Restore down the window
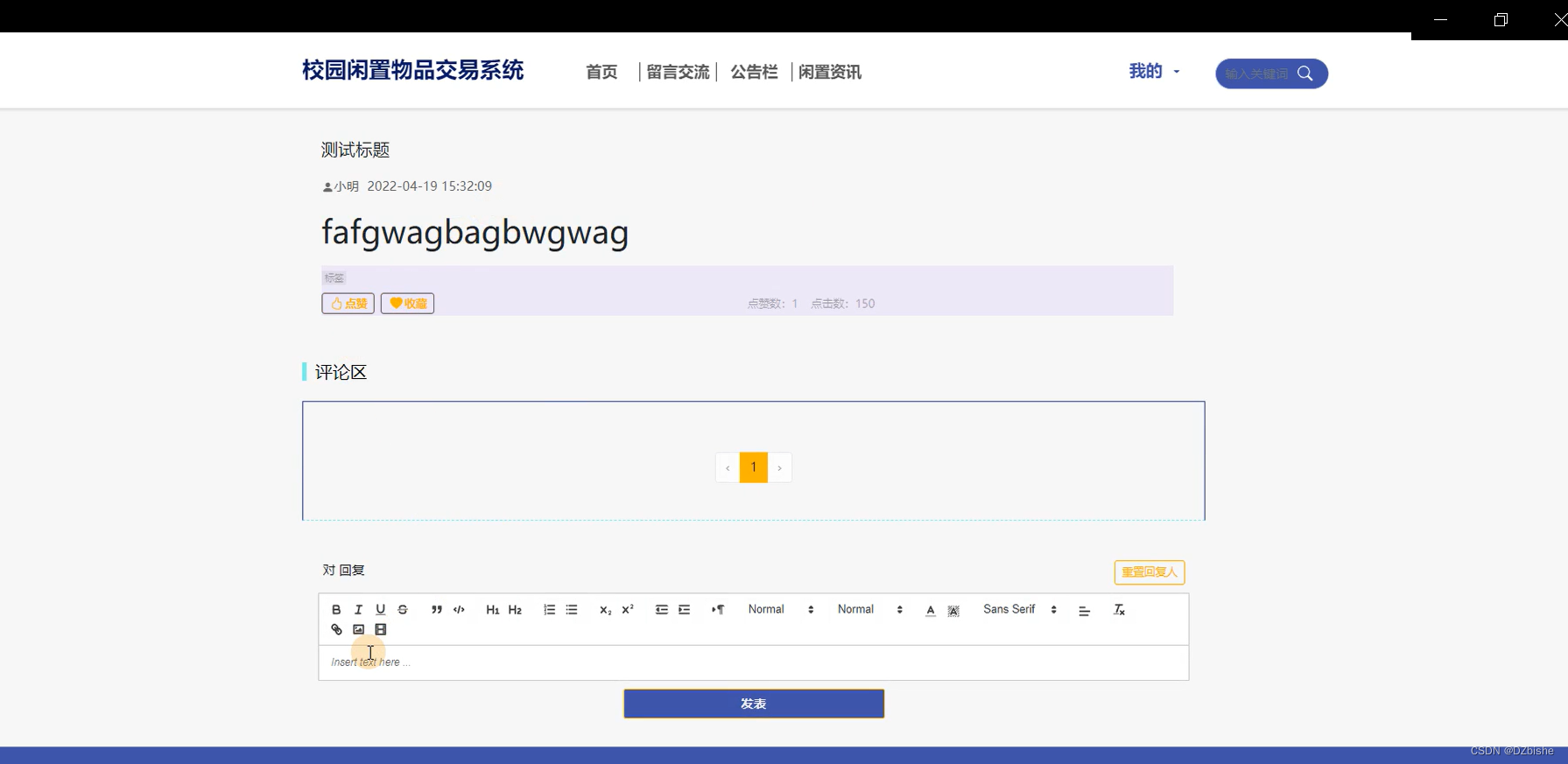Viewport: 1568px width, 764px height. (x=1501, y=19)
